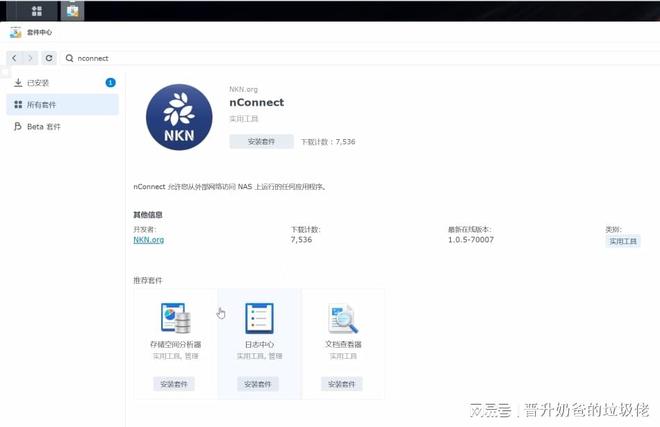This screenshot has width=660, height=427.
Task: Click the Package Center title icon
Action: pyautogui.click(x=16, y=32)
